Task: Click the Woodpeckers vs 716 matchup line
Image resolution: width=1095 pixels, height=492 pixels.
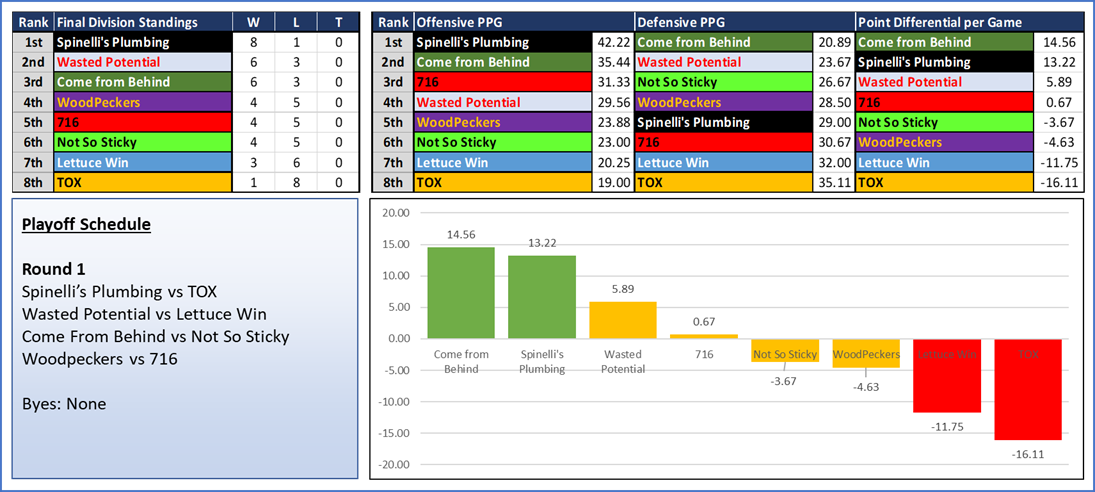Action: (x=100, y=359)
